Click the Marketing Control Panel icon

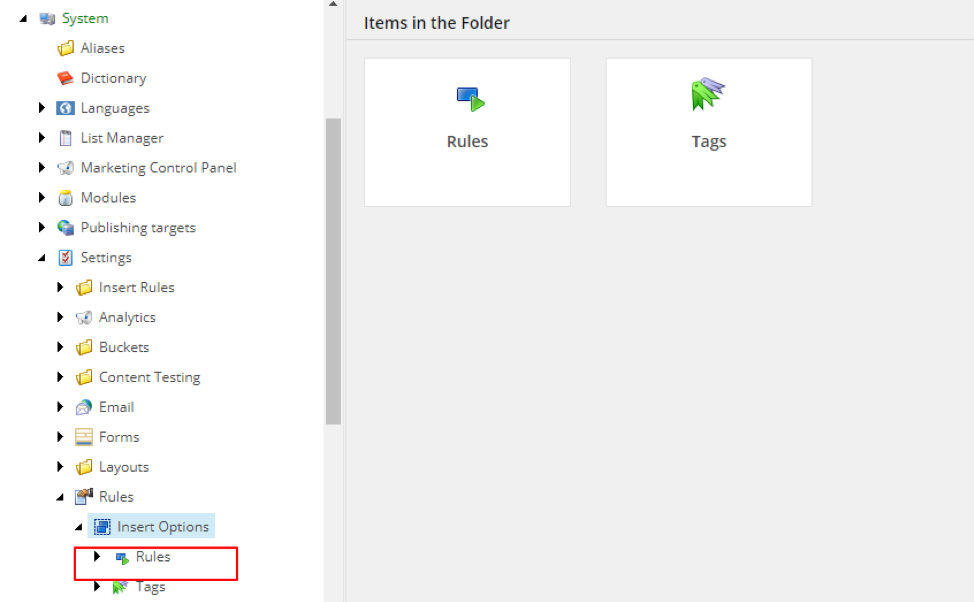66,168
